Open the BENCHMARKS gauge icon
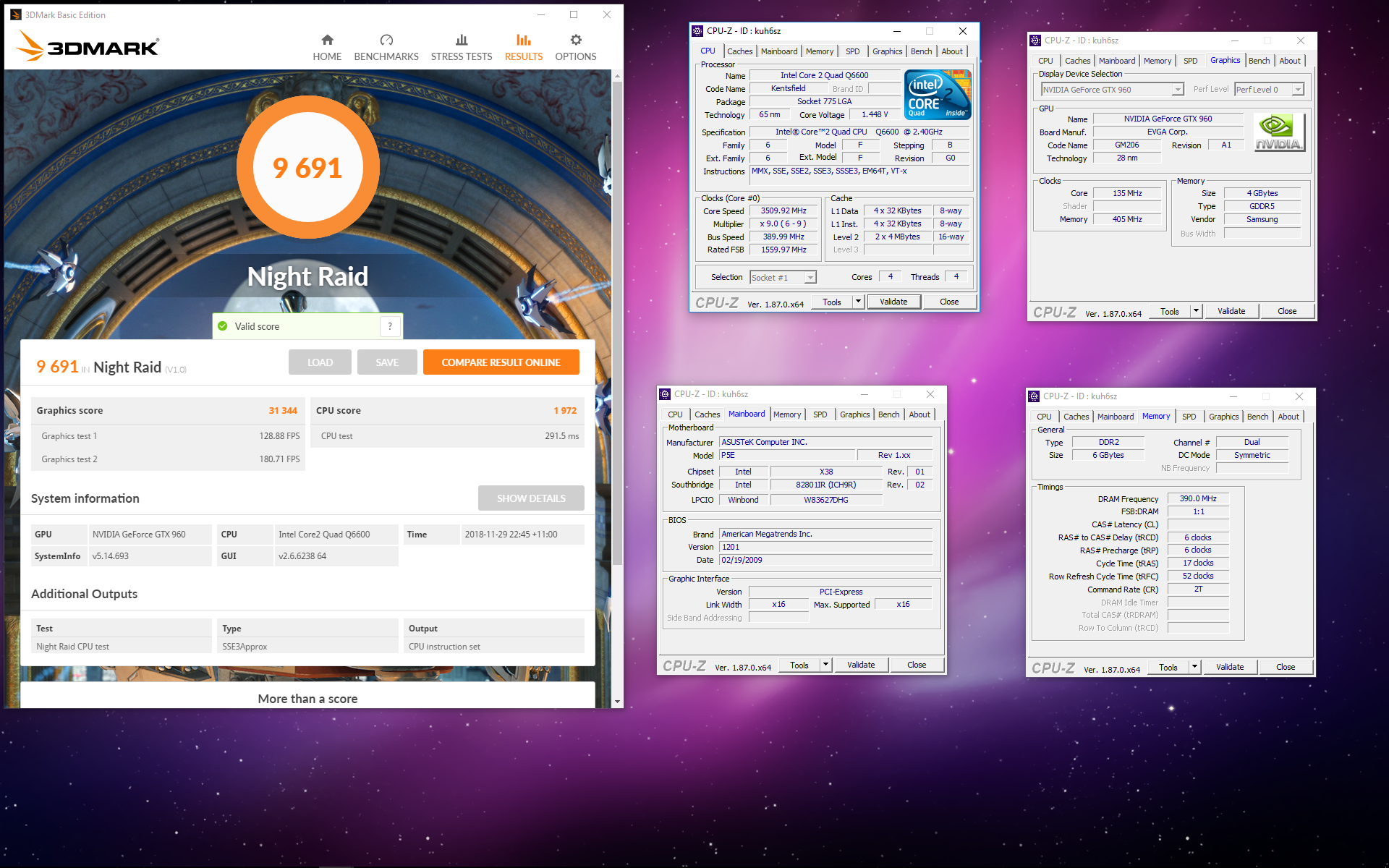1389x868 pixels. pos(386,40)
